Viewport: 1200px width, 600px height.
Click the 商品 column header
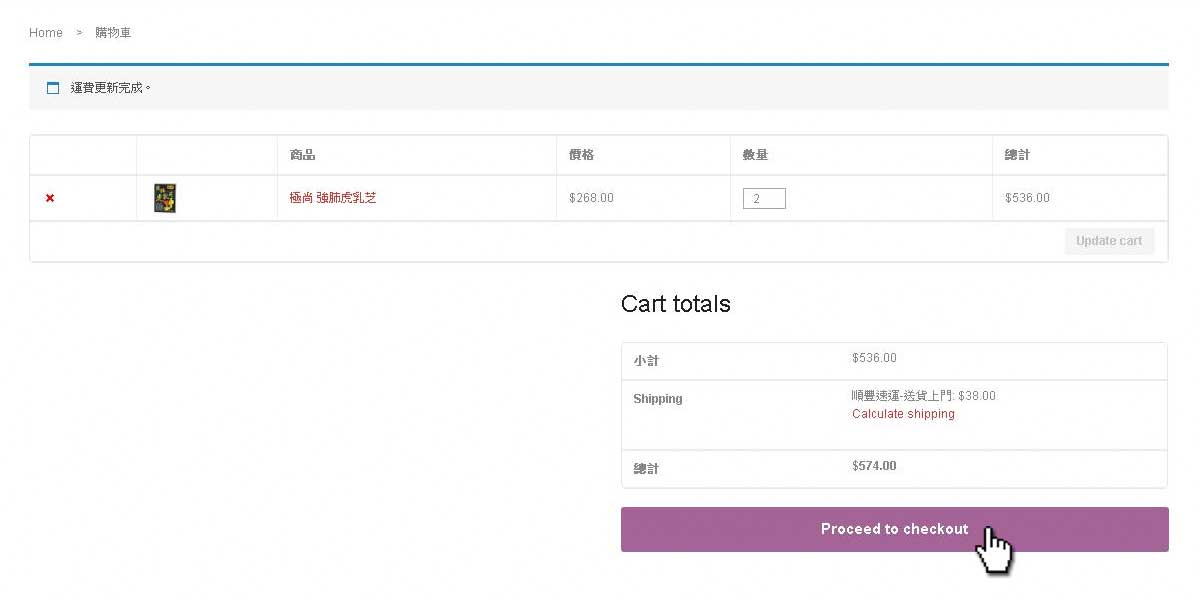pos(303,155)
